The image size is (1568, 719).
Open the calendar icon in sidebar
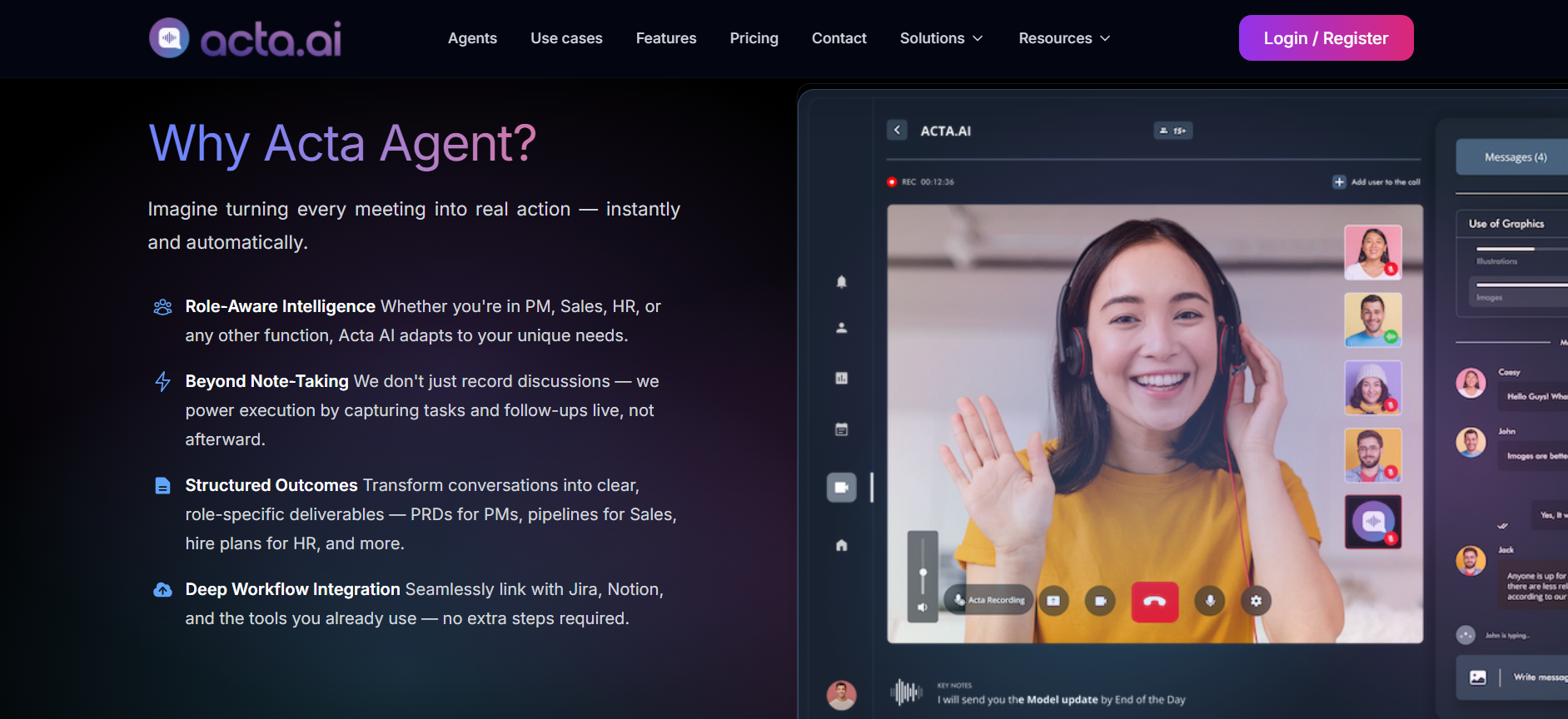(842, 429)
